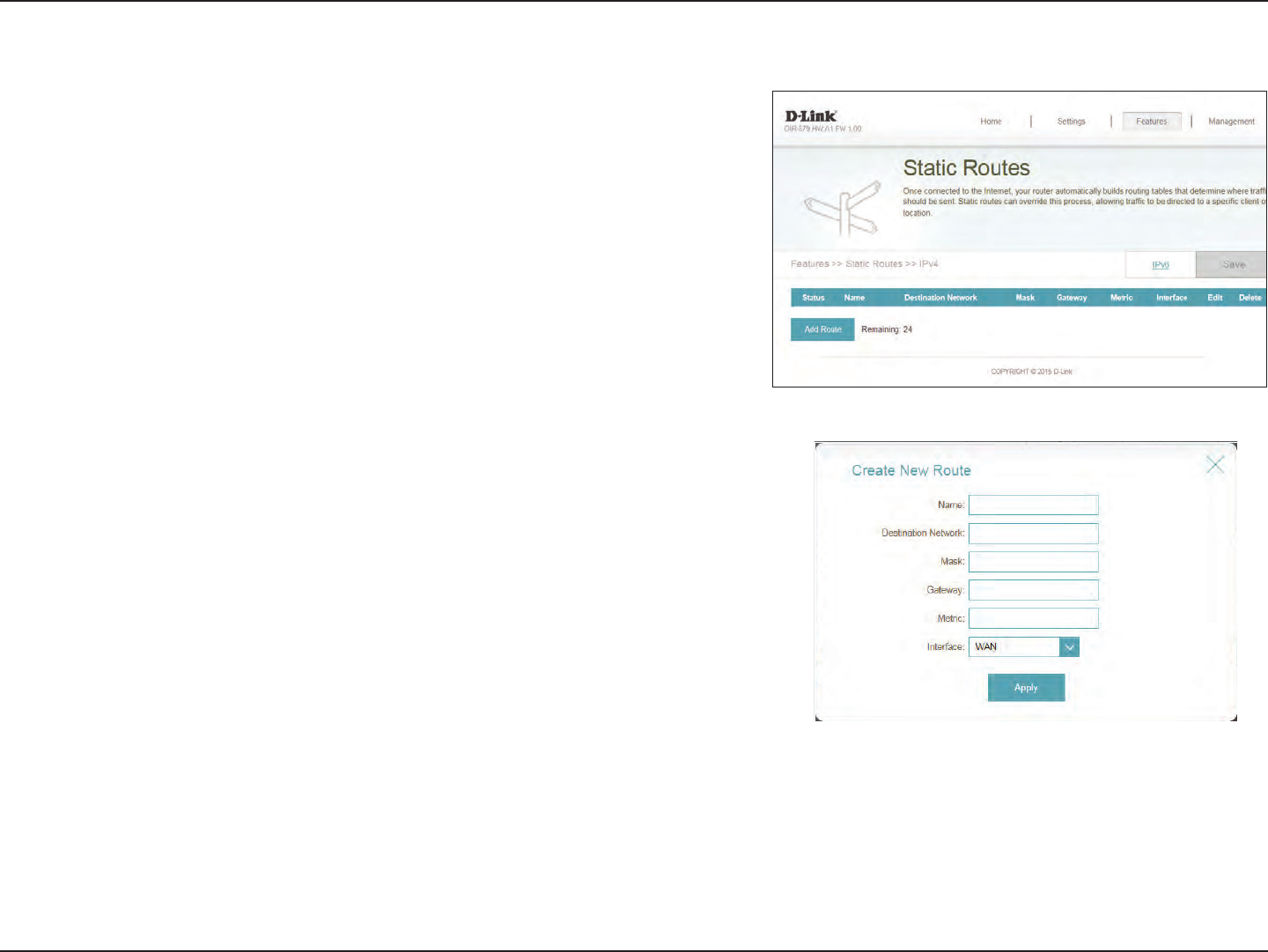Focus the Destination Network input field
Viewport: 1268px width, 952px height.
click(1033, 533)
